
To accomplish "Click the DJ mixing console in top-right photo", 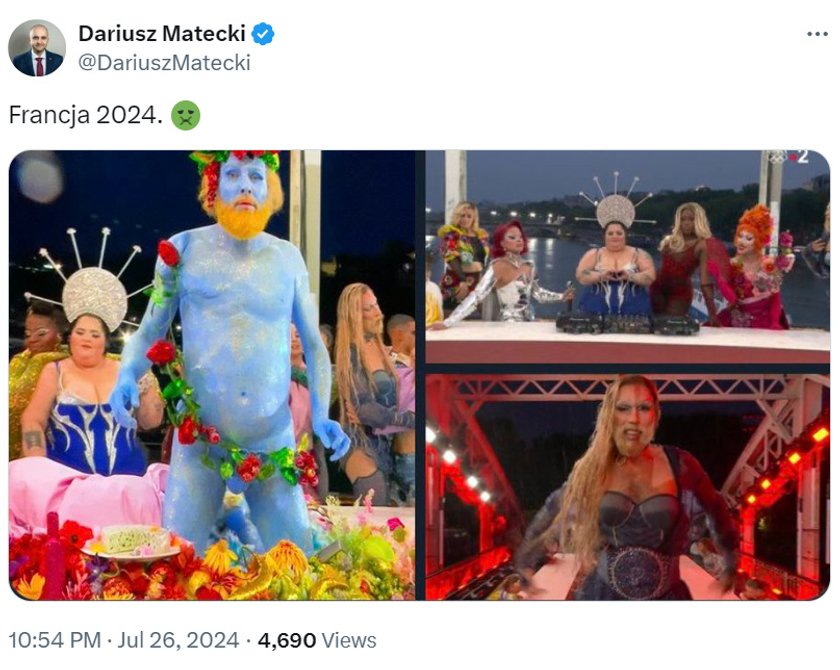I will click(627, 323).
